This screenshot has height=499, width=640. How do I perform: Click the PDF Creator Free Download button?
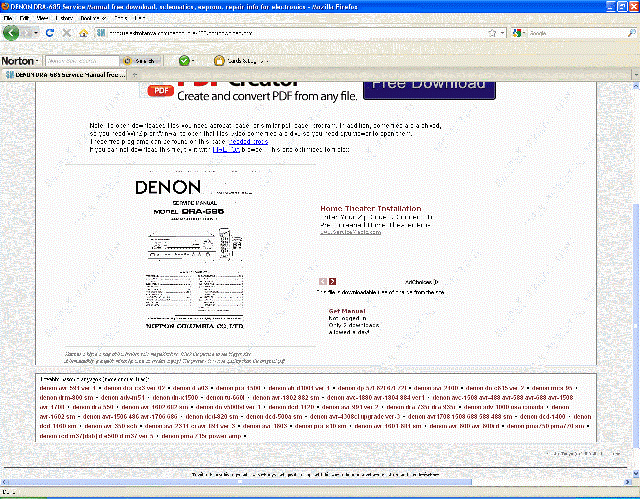point(429,90)
